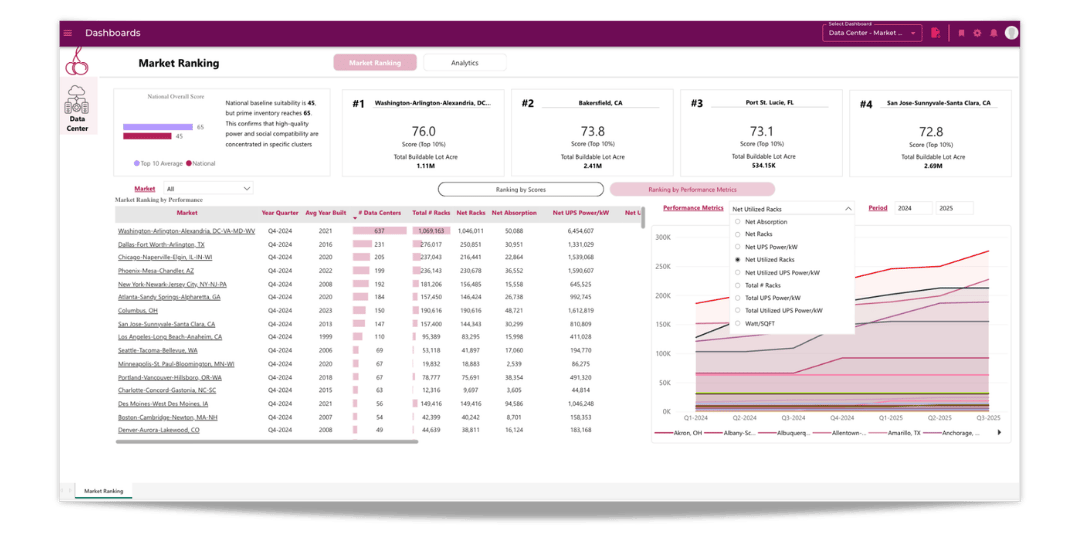1080x540 pixels.
Task: Click the table's horizontal scrollbar
Action: 266,441
